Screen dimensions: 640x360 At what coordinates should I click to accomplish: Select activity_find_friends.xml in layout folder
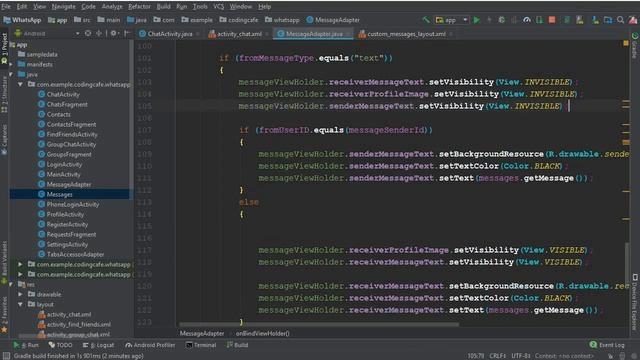(x=78, y=324)
